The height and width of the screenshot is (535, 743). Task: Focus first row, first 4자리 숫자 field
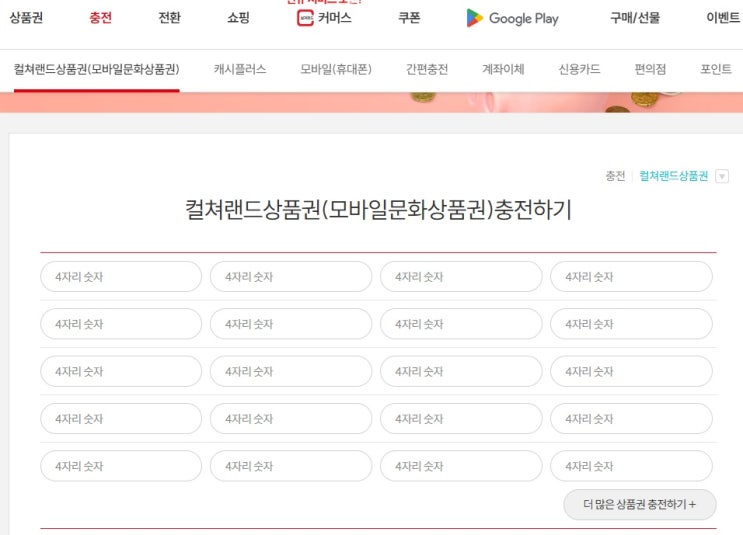click(x=121, y=277)
